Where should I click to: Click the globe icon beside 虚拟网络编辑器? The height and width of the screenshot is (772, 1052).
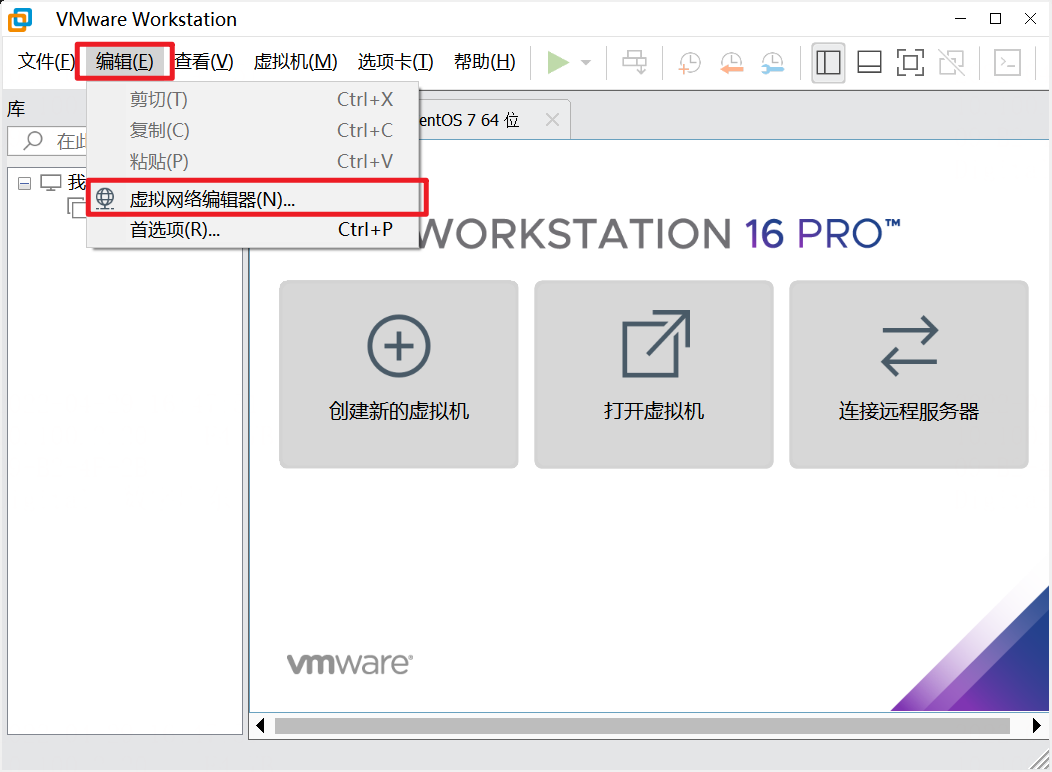tap(105, 199)
